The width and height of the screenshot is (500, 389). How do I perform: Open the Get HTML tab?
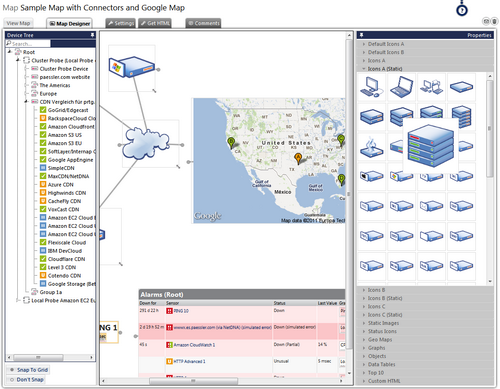click(x=155, y=23)
